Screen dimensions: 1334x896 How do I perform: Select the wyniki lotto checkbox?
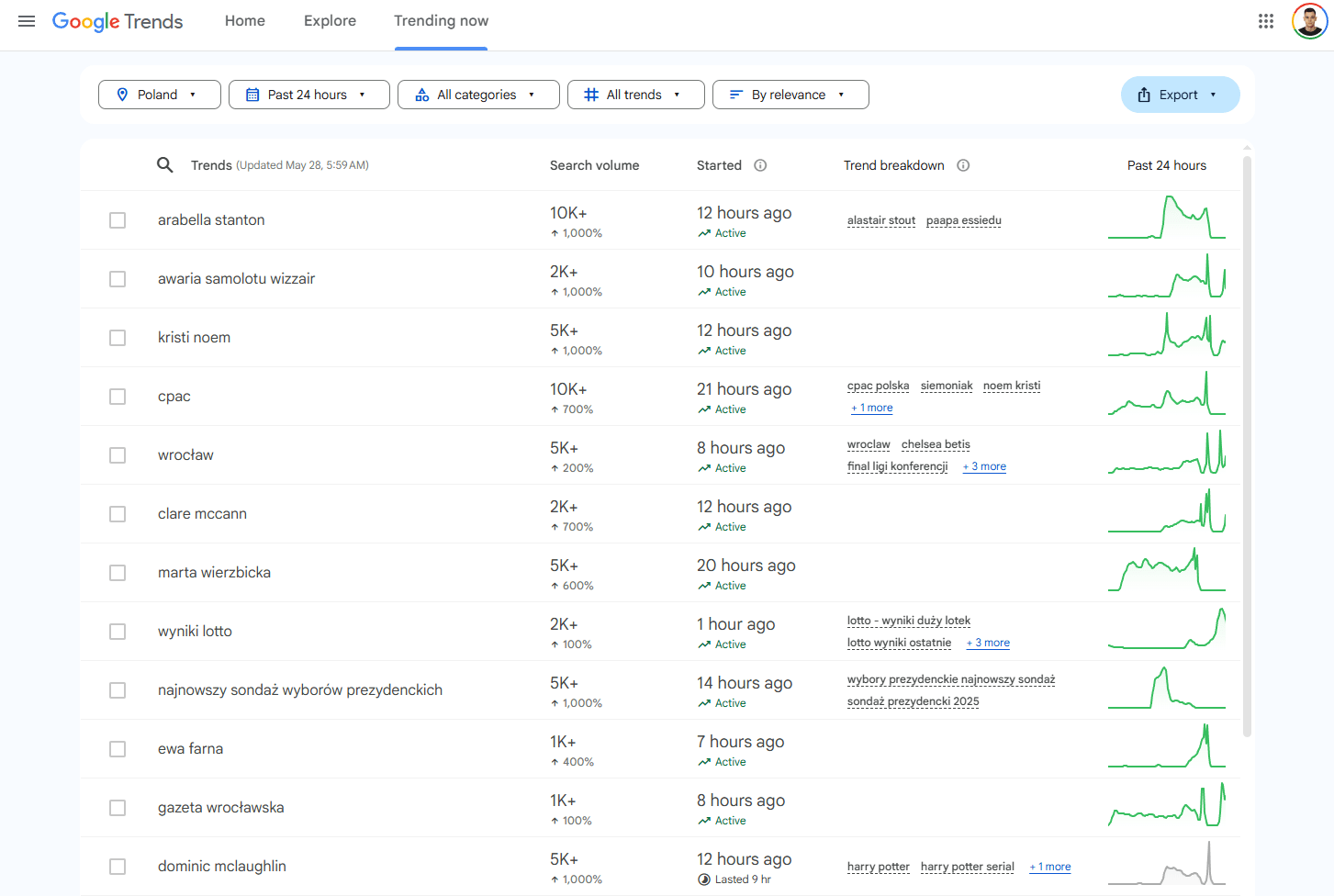[x=118, y=632]
